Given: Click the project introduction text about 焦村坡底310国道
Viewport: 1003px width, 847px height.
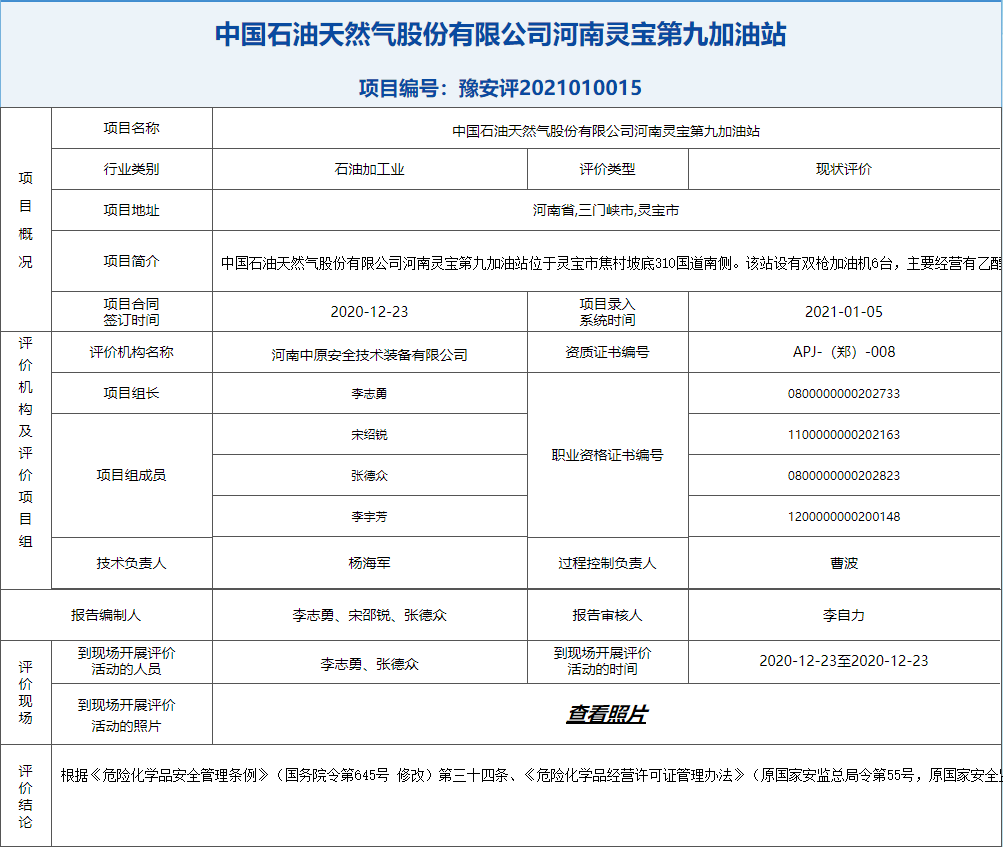Looking at the screenshot, I should 611,263.
